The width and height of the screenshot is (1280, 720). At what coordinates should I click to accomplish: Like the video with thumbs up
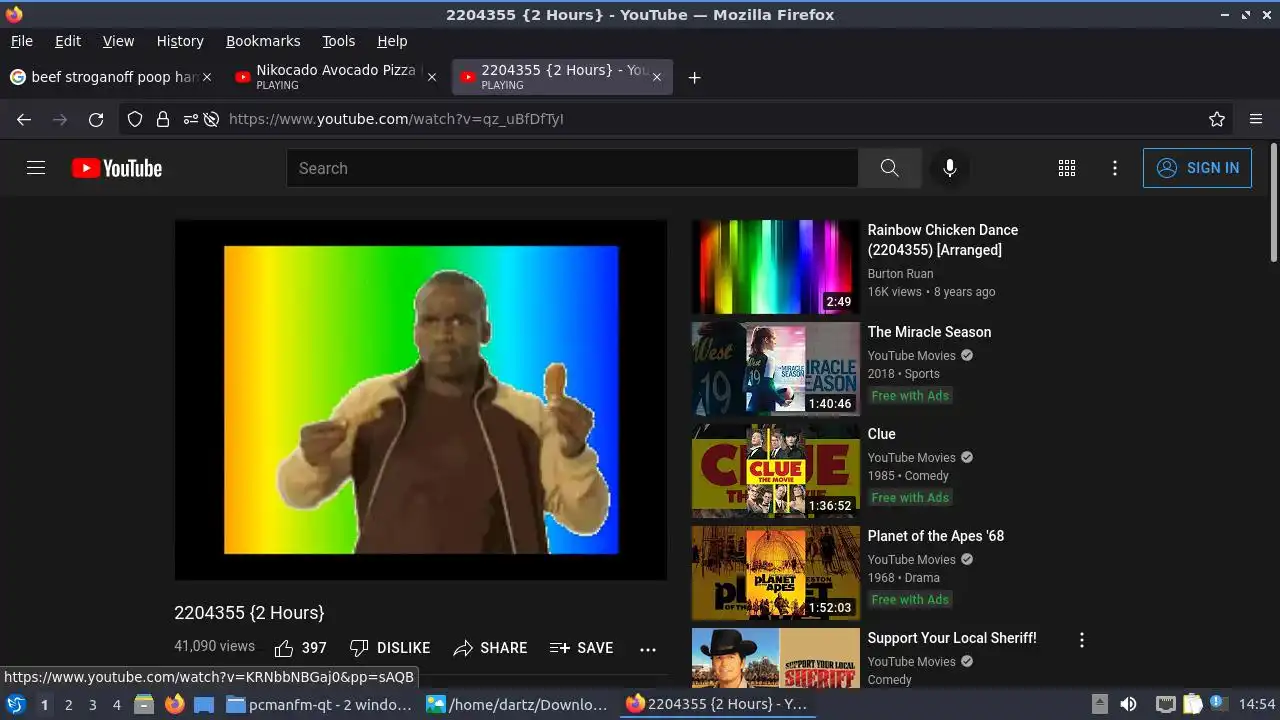(300, 648)
